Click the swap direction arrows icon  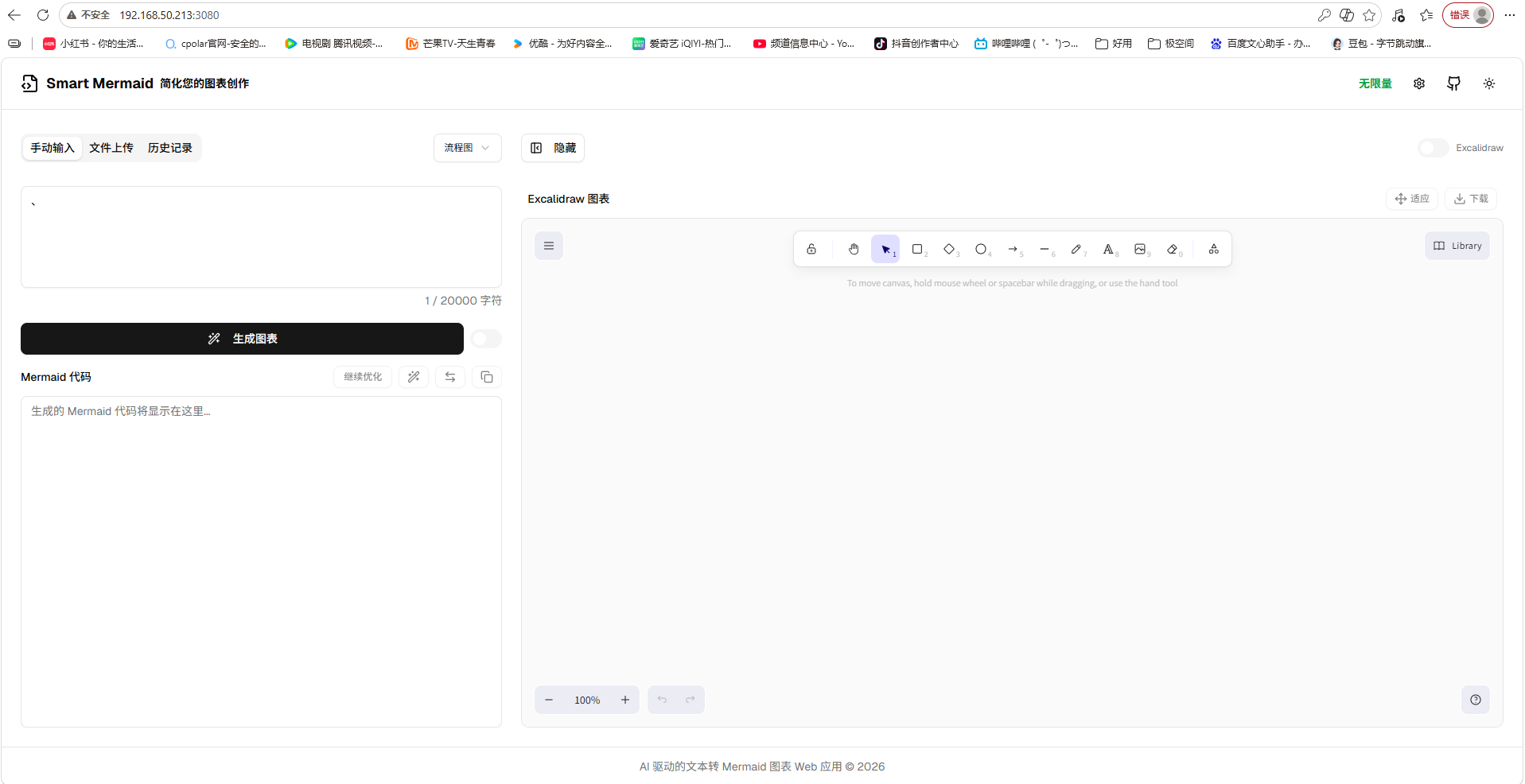pyautogui.click(x=450, y=377)
